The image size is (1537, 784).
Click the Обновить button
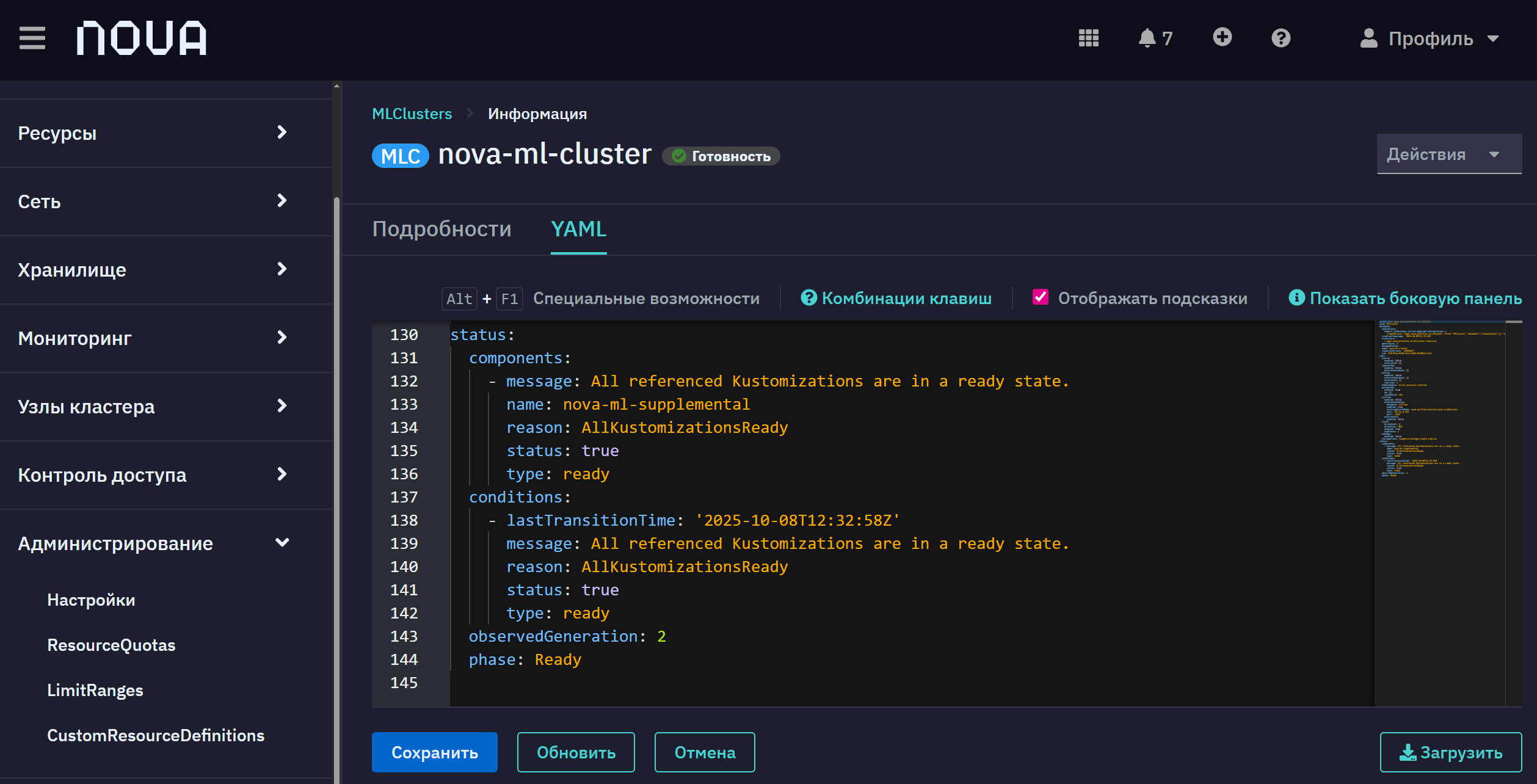[x=576, y=752]
